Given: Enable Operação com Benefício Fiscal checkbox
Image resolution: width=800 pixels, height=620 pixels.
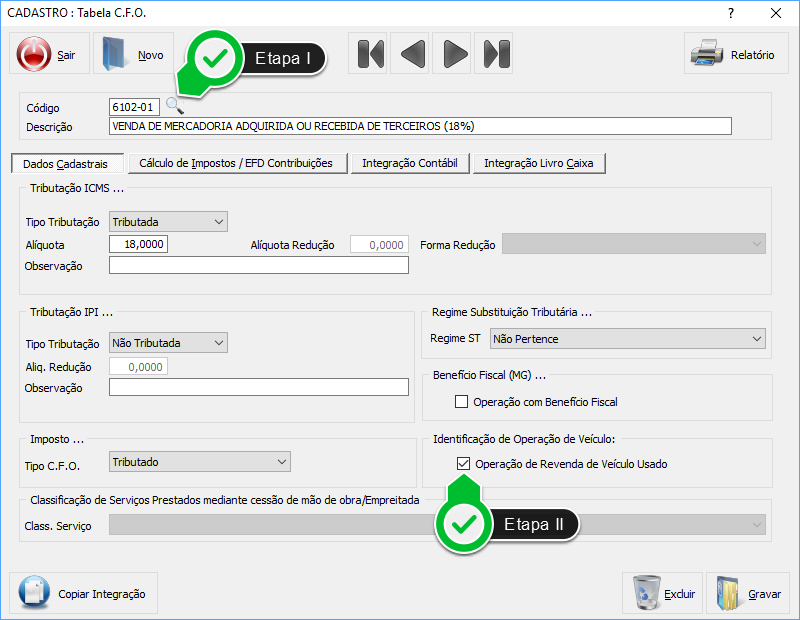Looking at the screenshot, I should pyautogui.click(x=462, y=402).
